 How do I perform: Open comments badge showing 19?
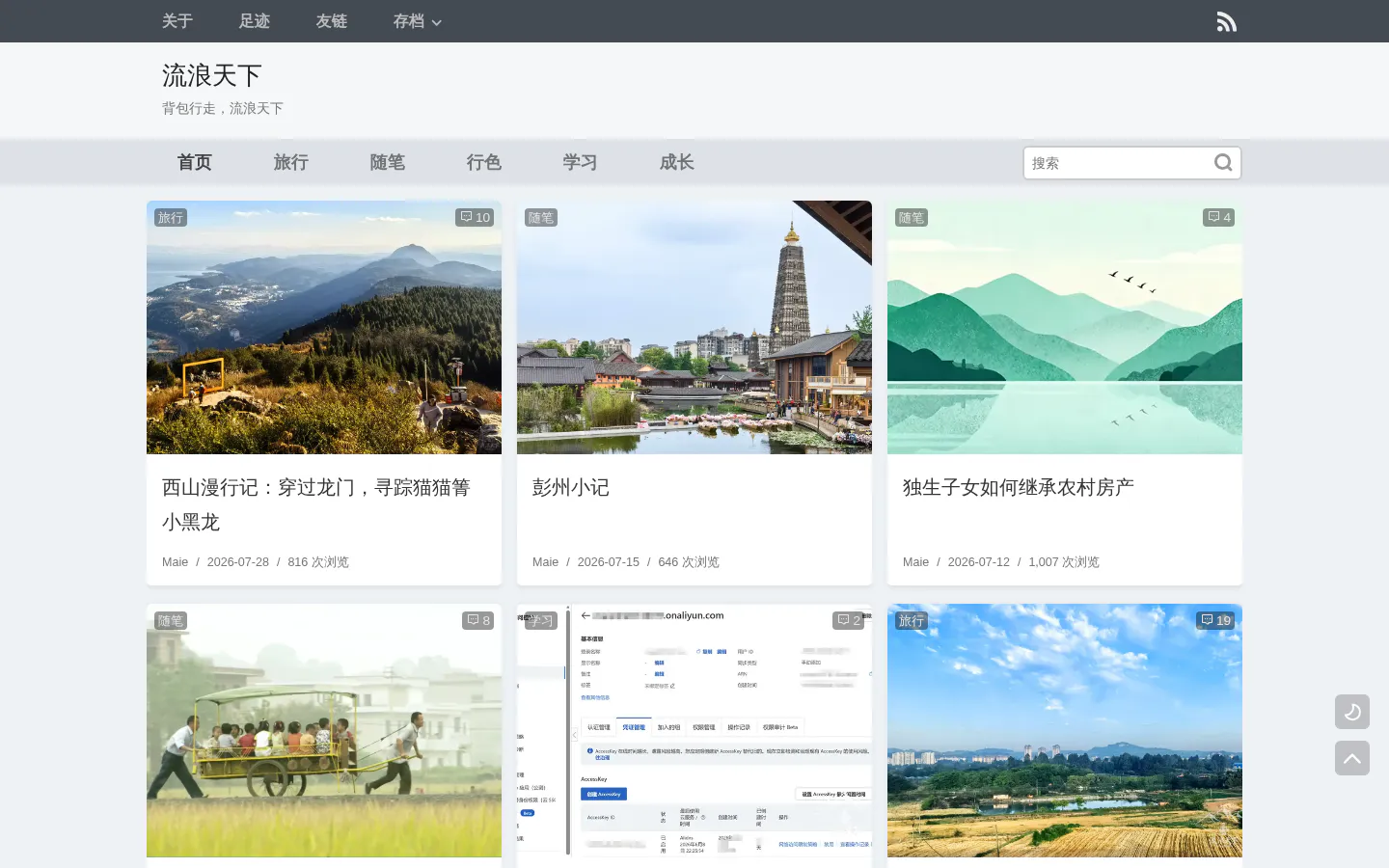[x=1215, y=620]
